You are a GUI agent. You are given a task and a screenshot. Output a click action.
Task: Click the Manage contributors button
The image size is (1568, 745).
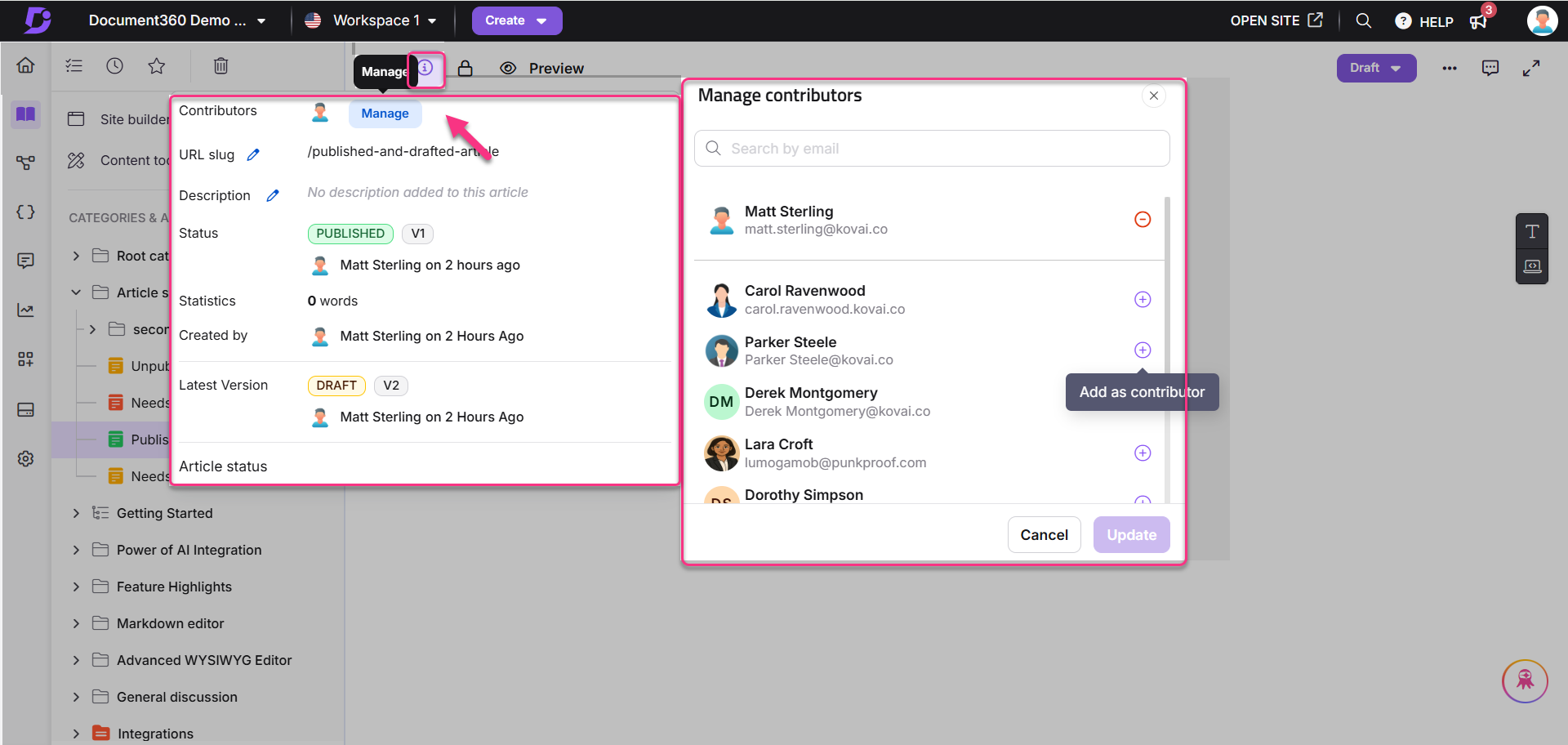click(385, 114)
